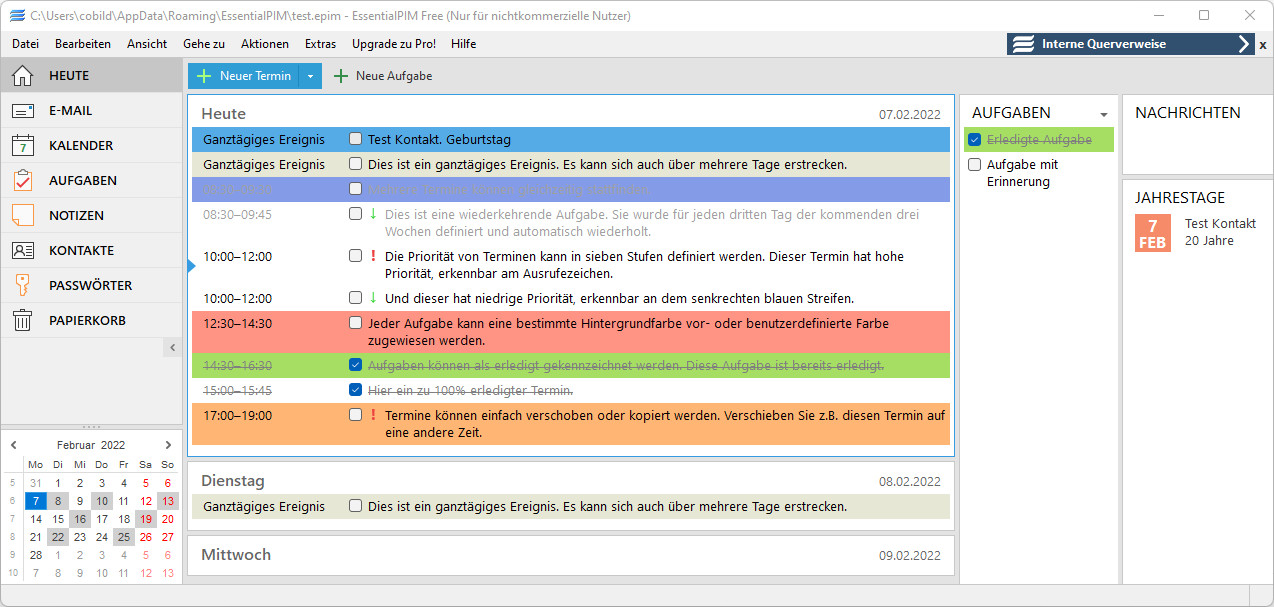Uncheck the Erledigte Aufgabe filter
The width and height of the screenshot is (1274, 607).
[975, 140]
